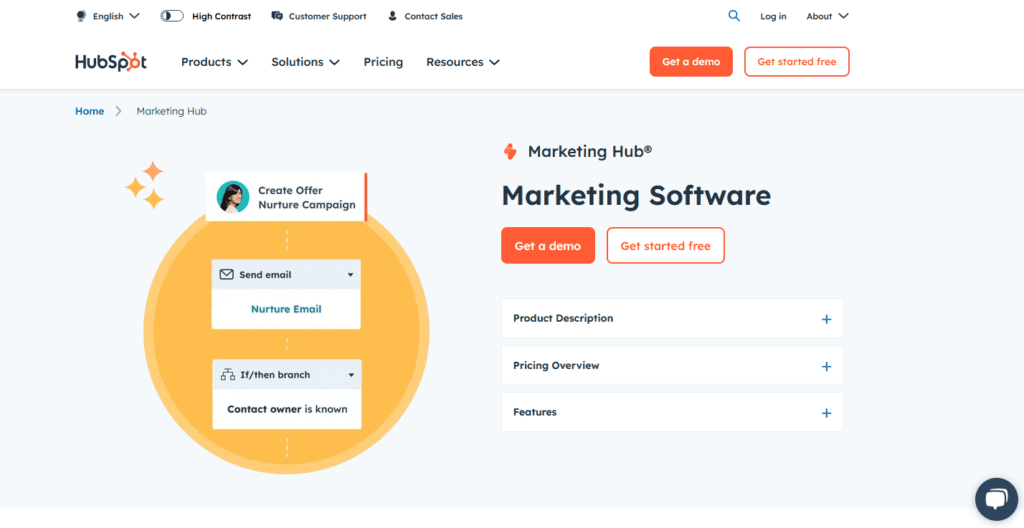The width and height of the screenshot is (1024, 528).
Task: Click the HubSpot logo
Action: 111,62
